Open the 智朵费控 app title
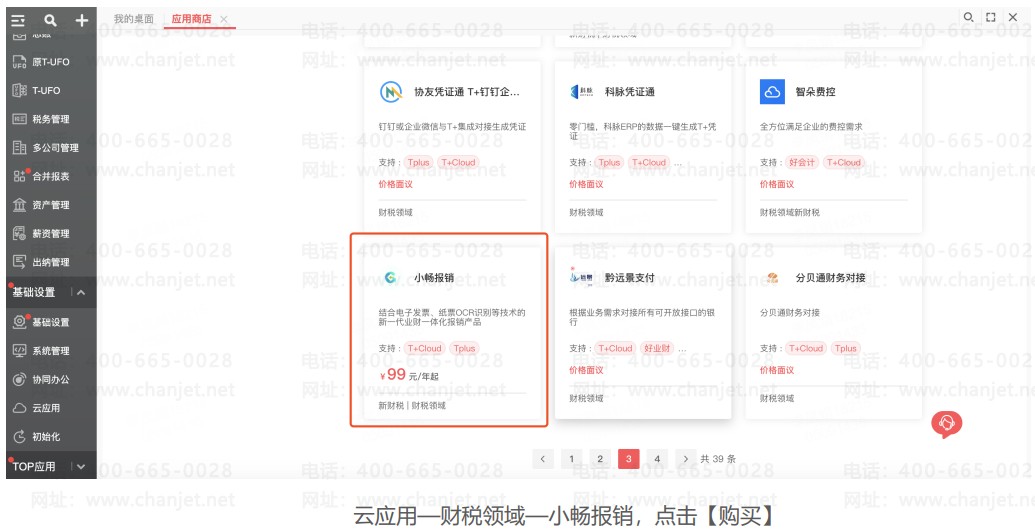The height and width of the screenshot is (532, 1035). (816, 92)
